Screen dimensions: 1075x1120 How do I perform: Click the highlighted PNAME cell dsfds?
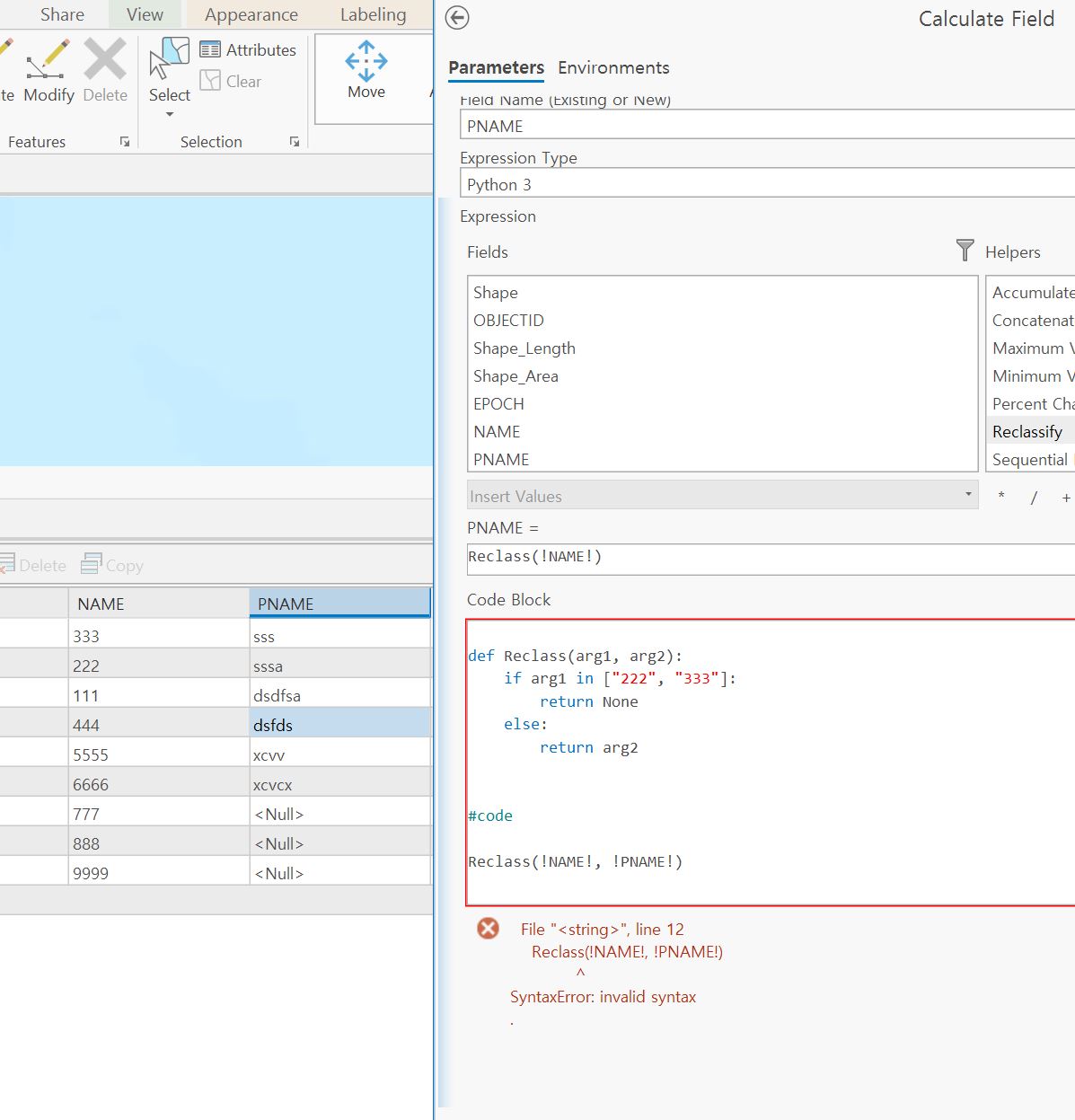340,725
